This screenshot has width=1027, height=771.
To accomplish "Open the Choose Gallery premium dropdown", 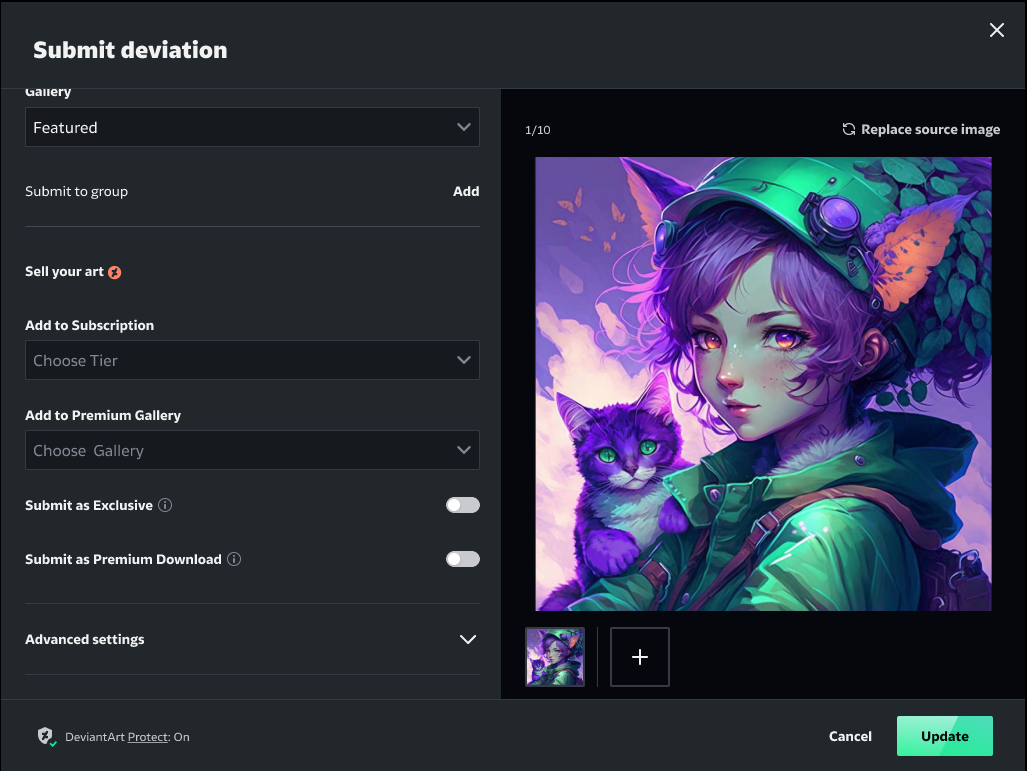I will 252,450.
